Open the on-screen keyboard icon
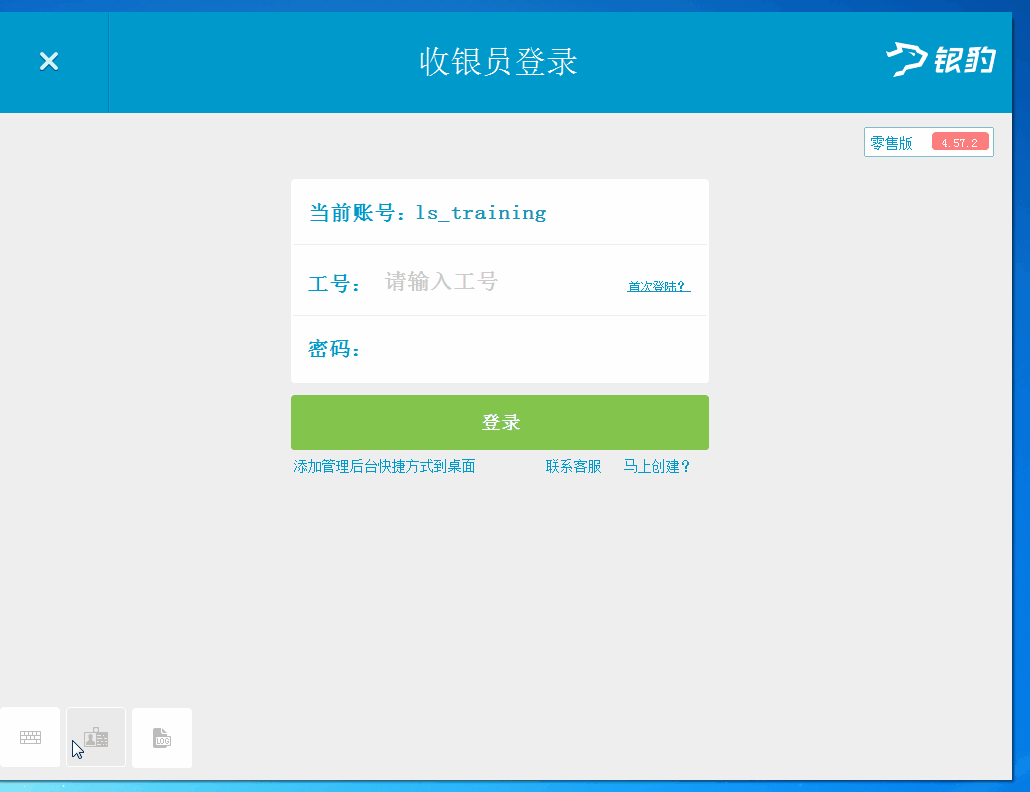Viewport: 1030px width, 792px height. point(30,737)
